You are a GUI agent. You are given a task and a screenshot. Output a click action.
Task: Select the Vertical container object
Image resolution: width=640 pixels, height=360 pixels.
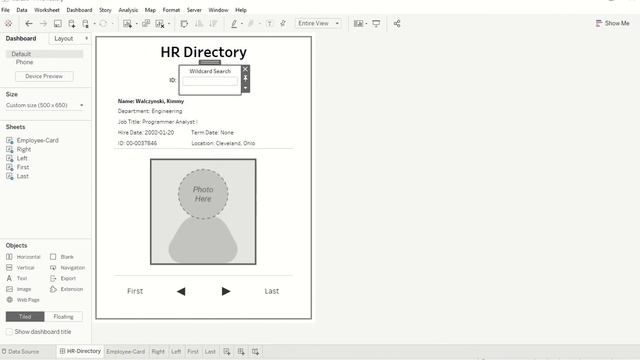[x=20, y=267]
